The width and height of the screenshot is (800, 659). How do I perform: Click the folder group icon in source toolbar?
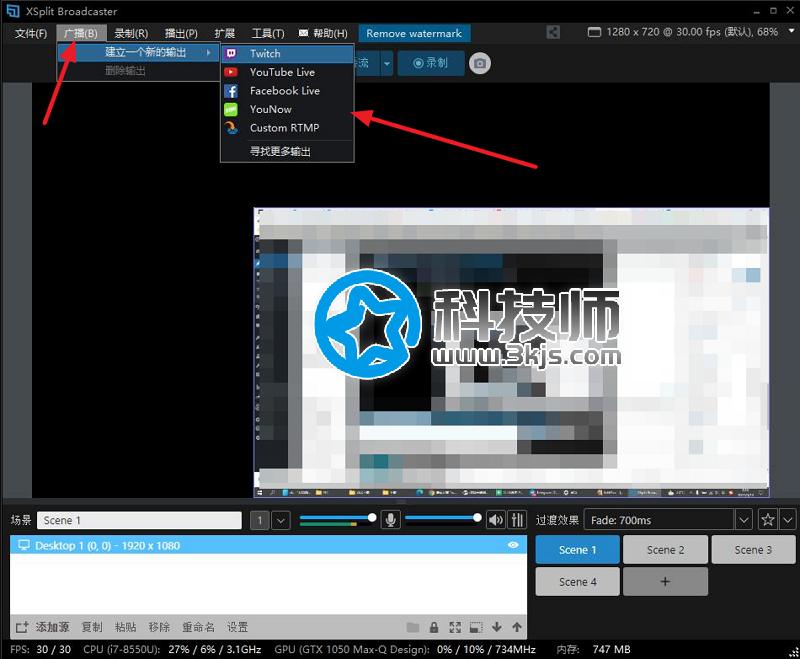point(413,627)
